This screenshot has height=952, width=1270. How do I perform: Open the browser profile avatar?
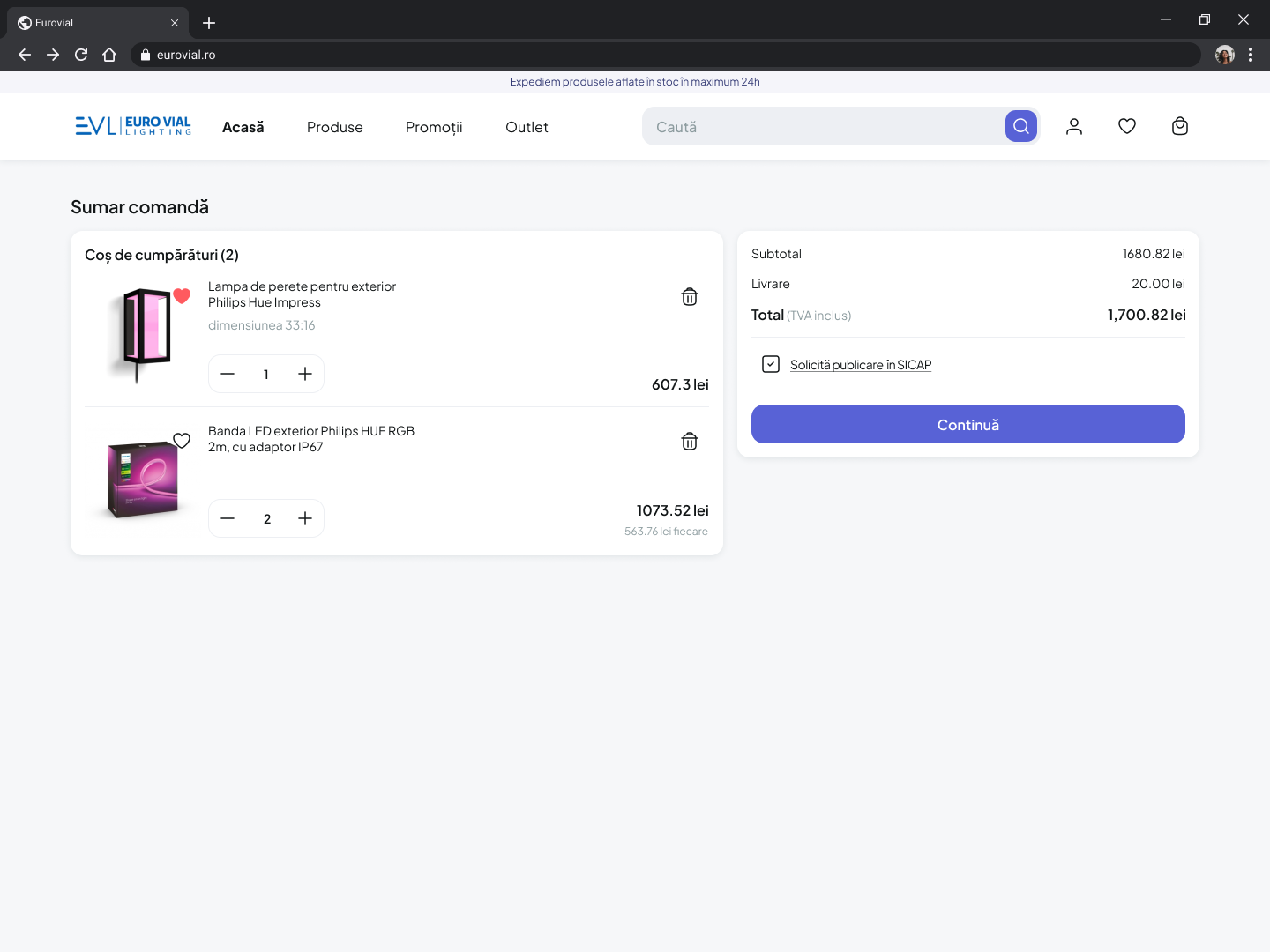click(x=1225, y=55)
